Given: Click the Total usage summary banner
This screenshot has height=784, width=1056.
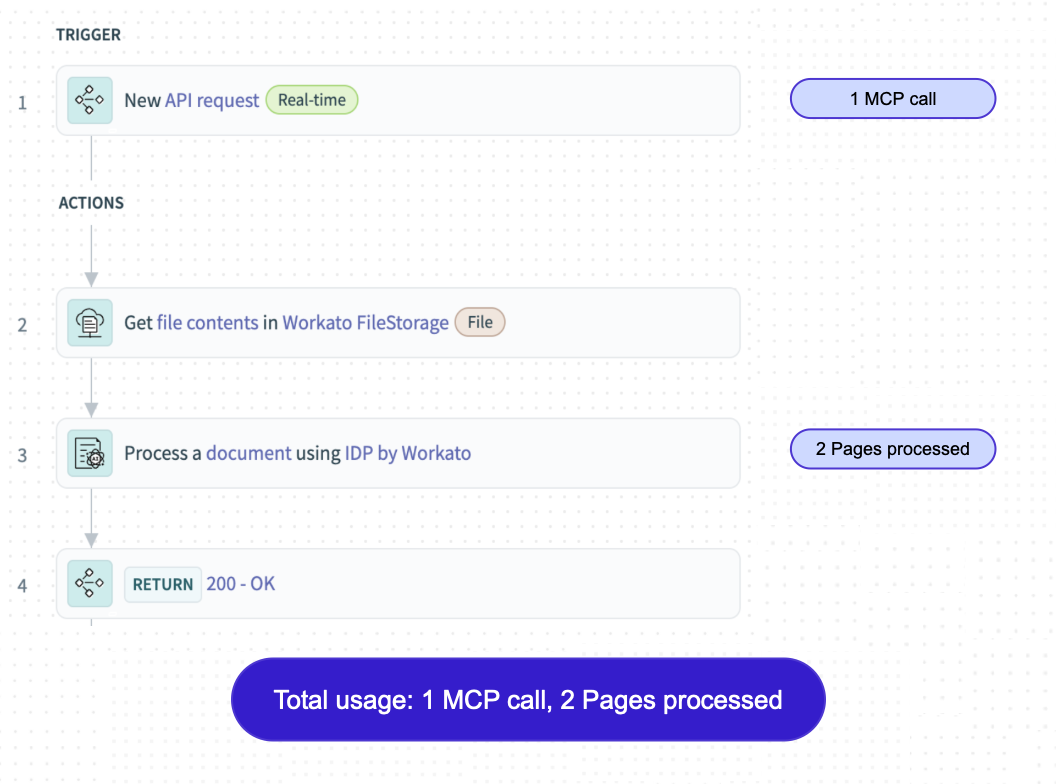Looking at the screenshot, I should [527, 699].
